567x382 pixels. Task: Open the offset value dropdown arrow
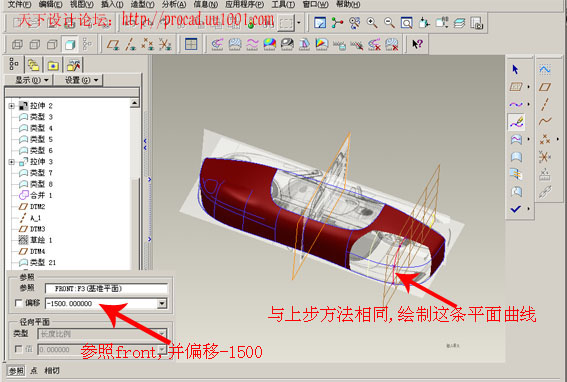(x=162, y=303)
